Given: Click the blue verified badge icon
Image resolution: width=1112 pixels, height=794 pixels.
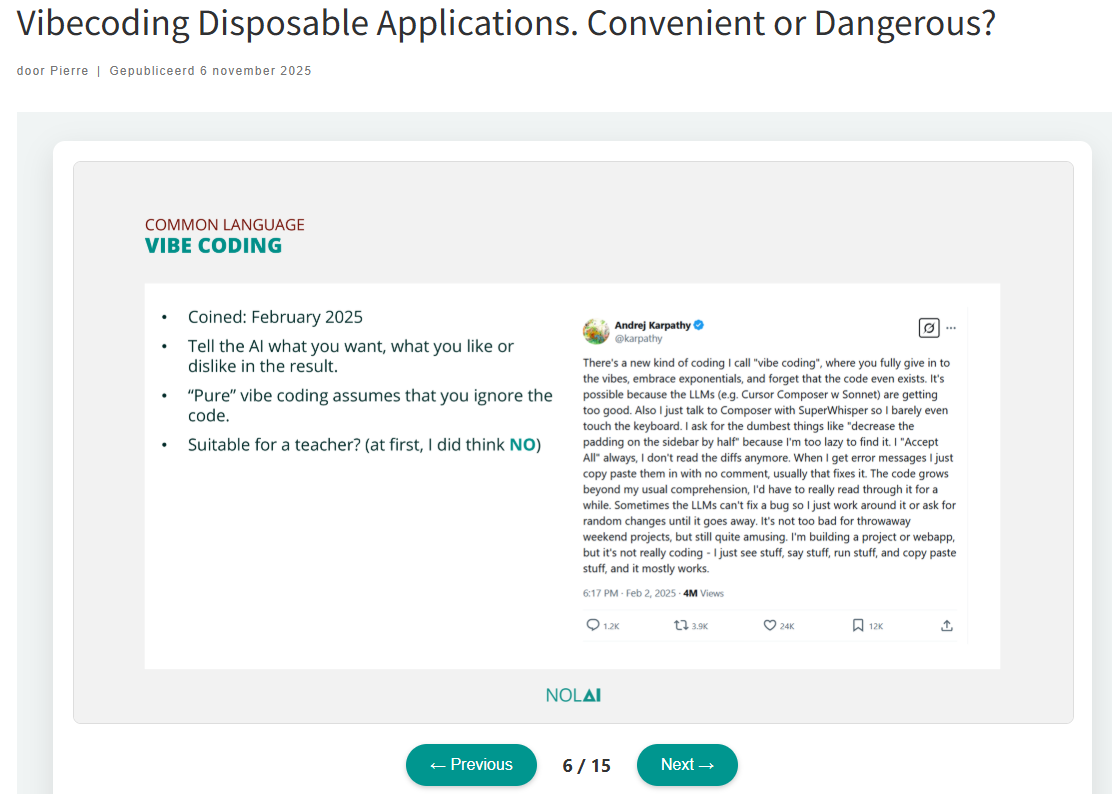Looking at the screenshot, I should tap(699, 325).
